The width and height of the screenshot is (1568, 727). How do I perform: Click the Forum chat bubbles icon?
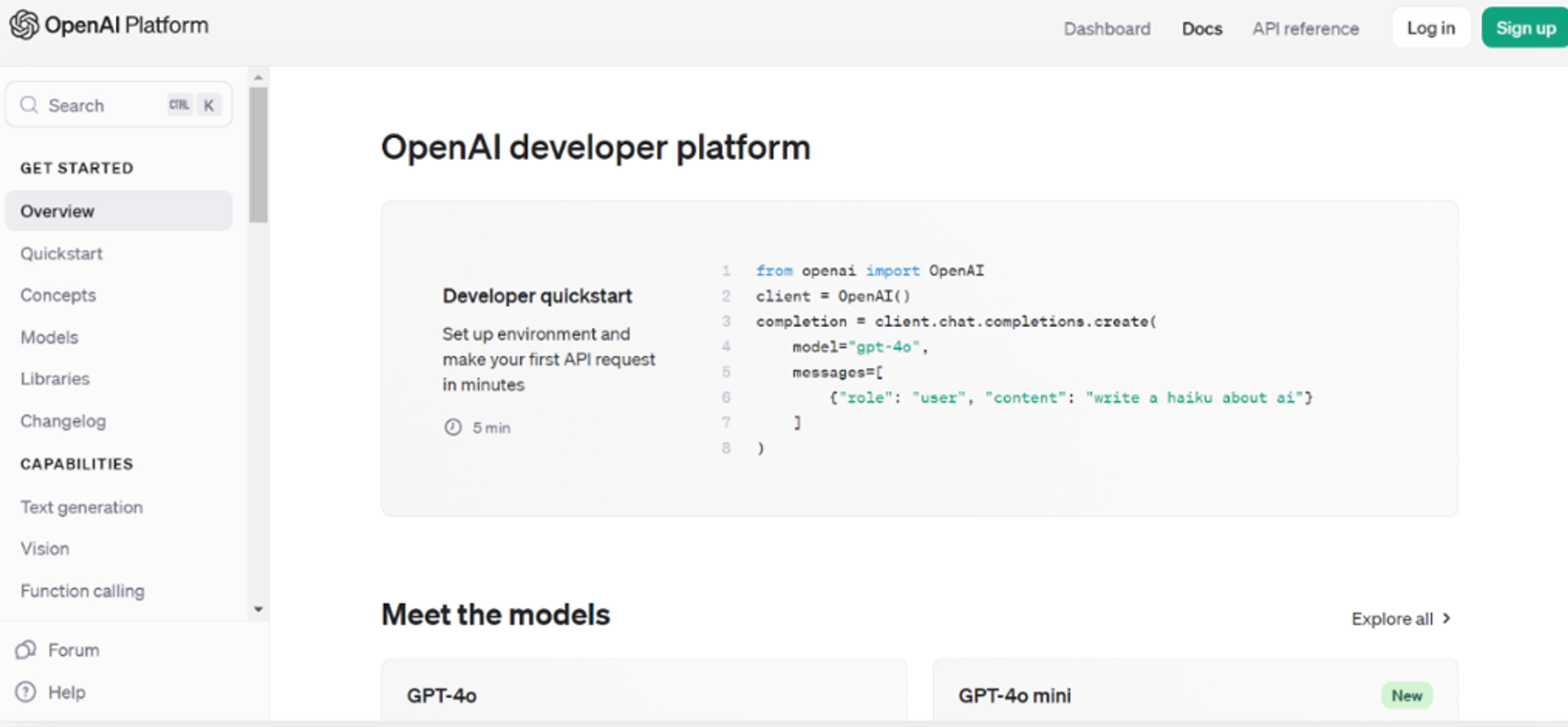26,650
